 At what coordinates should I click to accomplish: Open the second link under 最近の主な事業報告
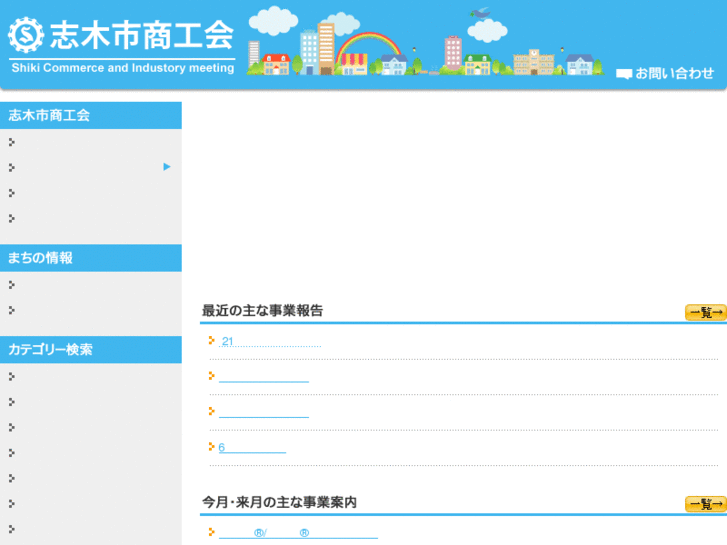[x=264, y=377]
